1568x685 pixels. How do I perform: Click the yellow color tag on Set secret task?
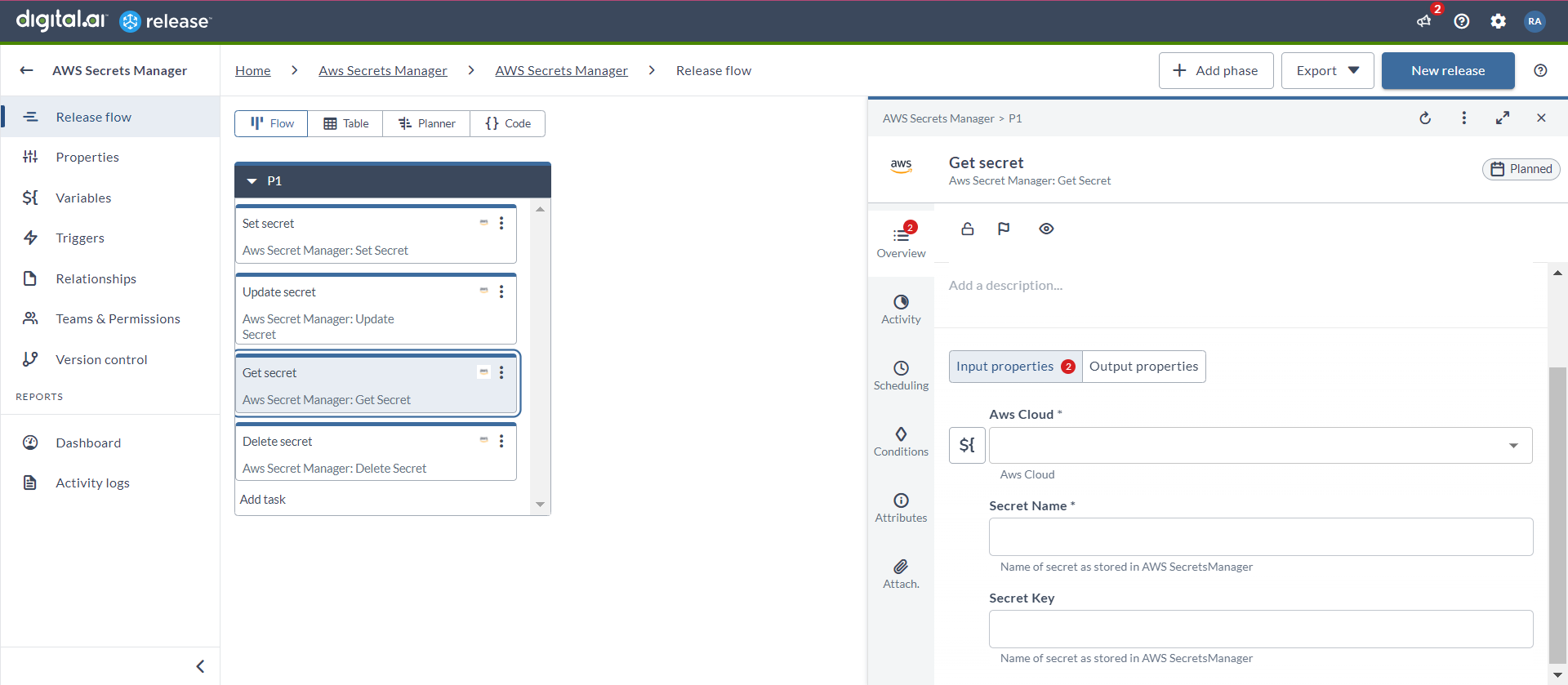483,223
